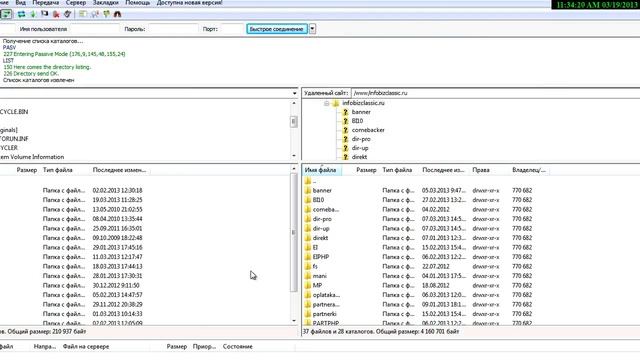
Task: Click the mani folder icon in remote list
Action: [308, 276]
